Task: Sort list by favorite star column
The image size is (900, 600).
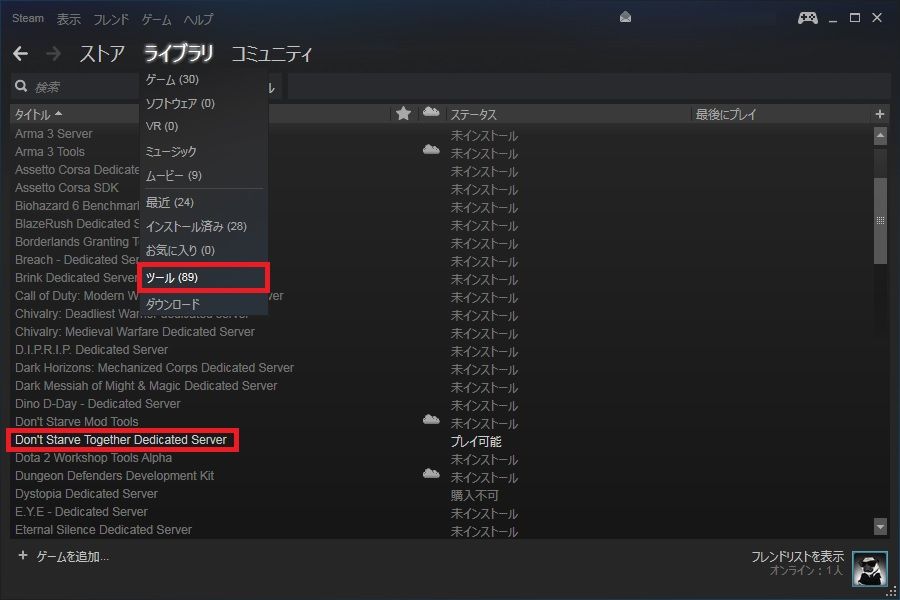Action: coord(404,114)
